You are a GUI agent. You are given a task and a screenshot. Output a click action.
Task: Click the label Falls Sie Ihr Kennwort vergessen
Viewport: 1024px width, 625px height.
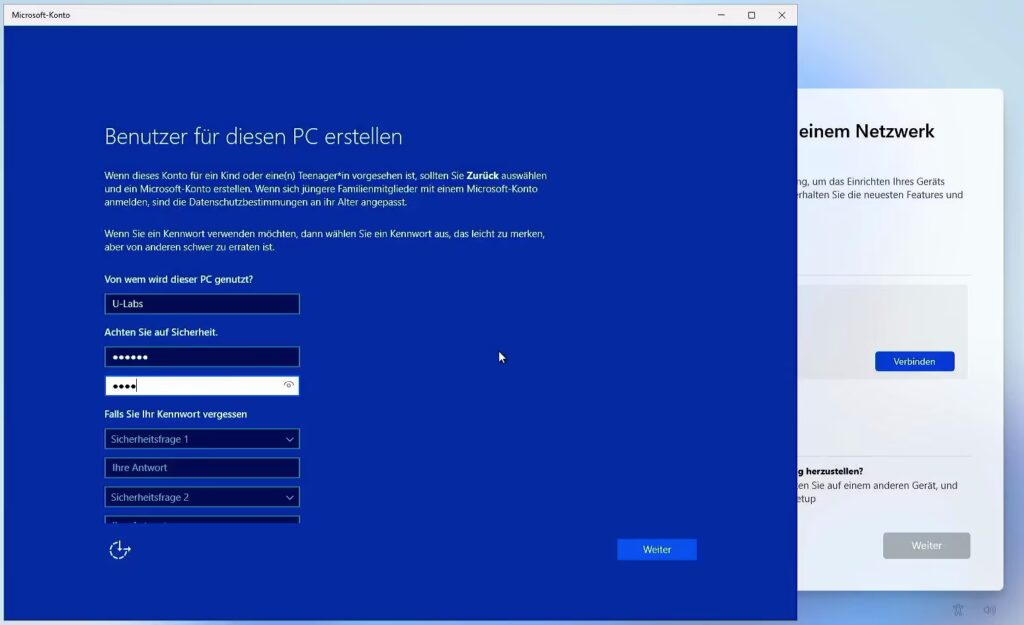176,414
